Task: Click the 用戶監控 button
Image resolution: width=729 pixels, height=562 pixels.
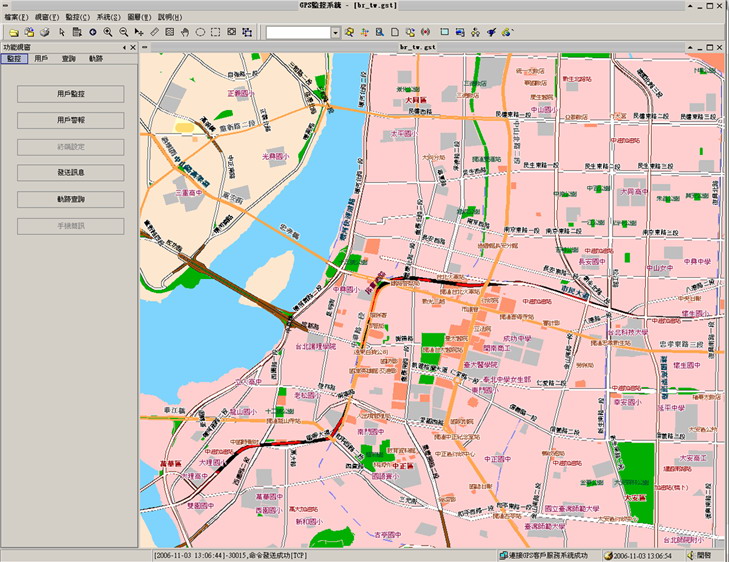Action: (x=70, y=94)
